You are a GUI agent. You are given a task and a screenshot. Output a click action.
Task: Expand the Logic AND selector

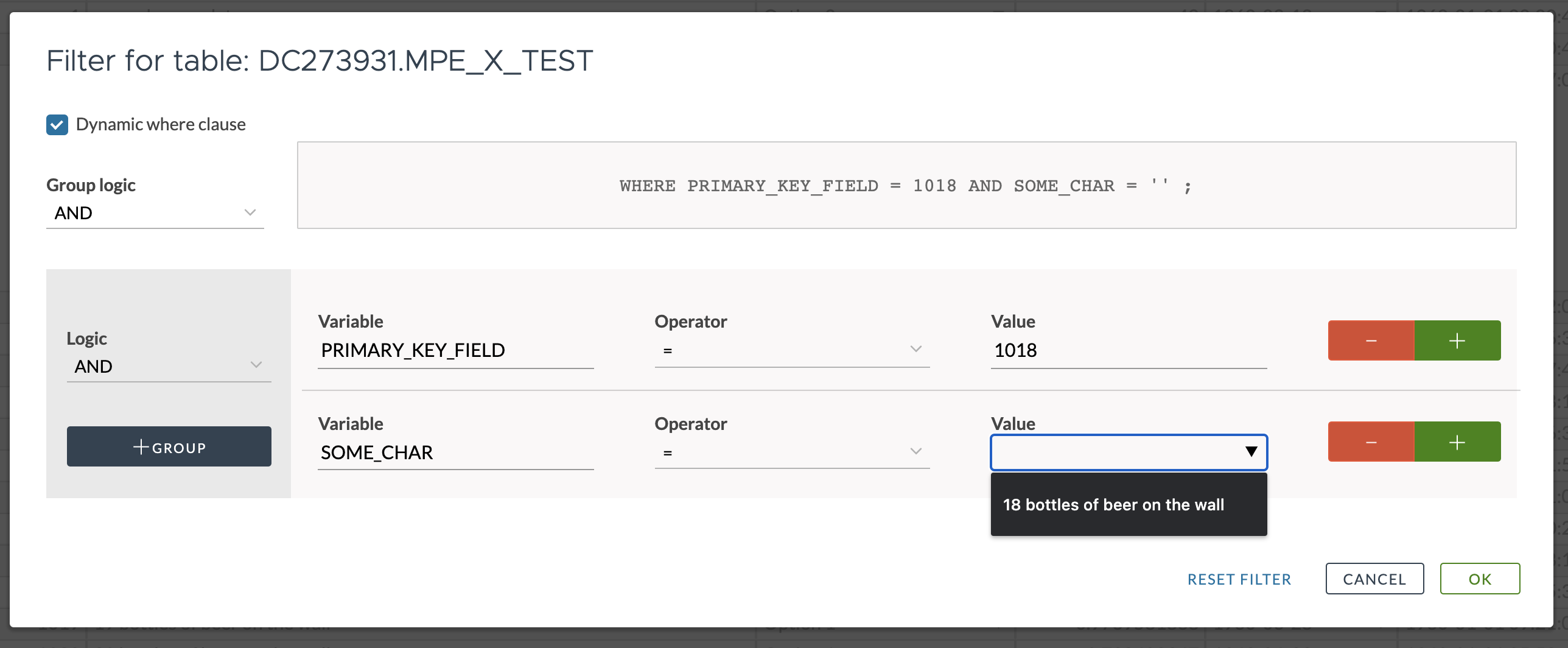[x=169, y=366]
